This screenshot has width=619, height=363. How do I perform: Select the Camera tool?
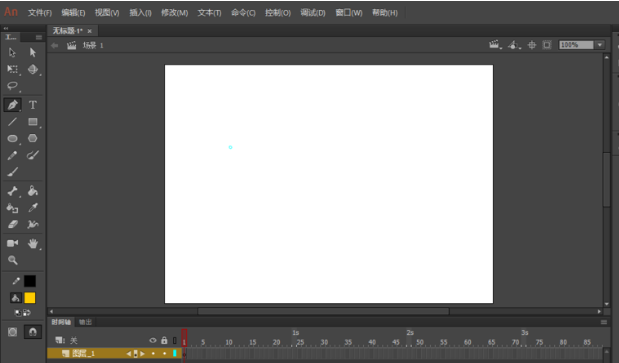pyautogui.click(x=12, y=243)
